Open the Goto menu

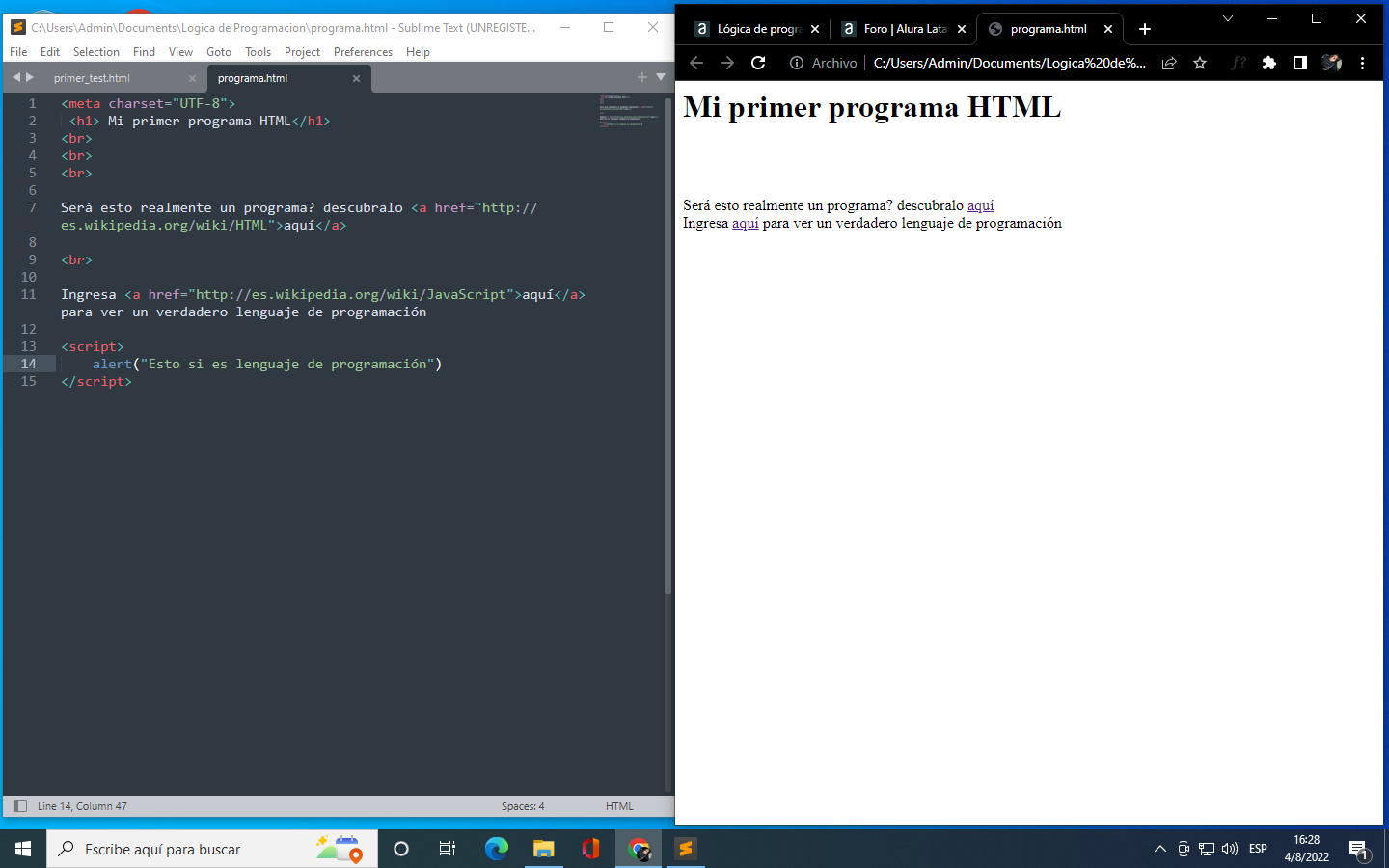pyautogui.click(x=219, y=52)
